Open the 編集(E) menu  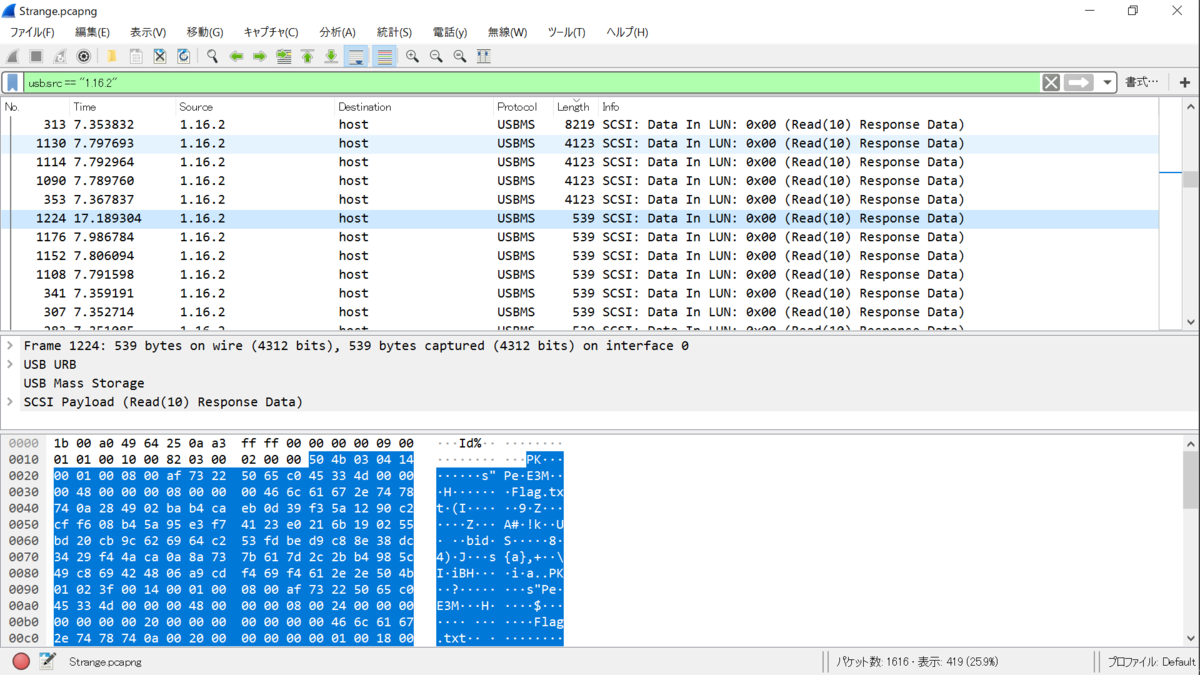pyautogui.click(x=93, y=32)
